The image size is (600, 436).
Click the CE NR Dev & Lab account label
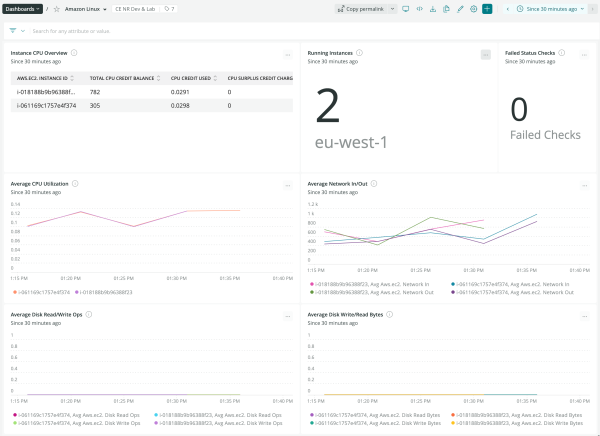135,8
